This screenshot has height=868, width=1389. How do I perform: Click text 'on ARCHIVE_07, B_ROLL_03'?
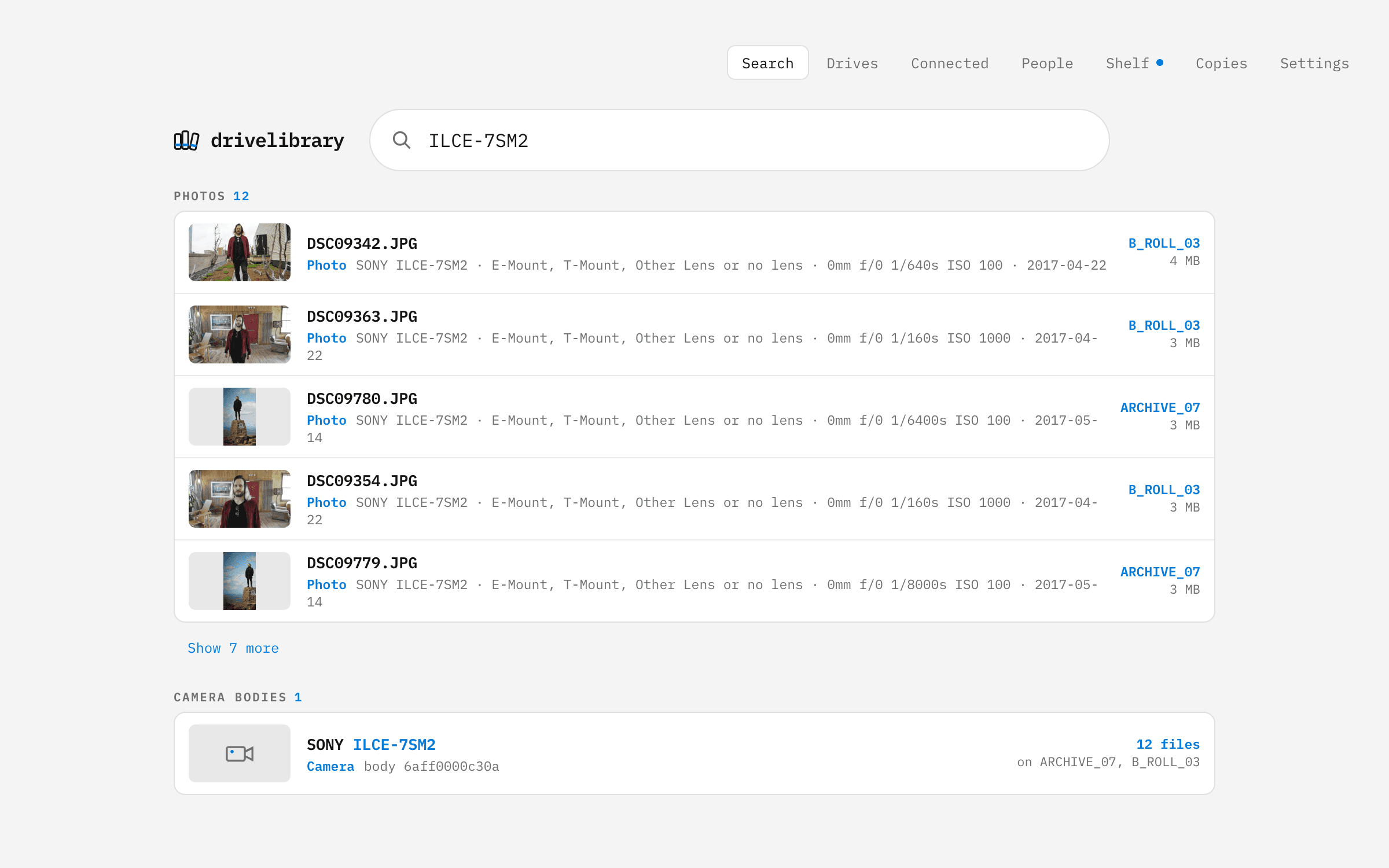tap(1108, 762)
